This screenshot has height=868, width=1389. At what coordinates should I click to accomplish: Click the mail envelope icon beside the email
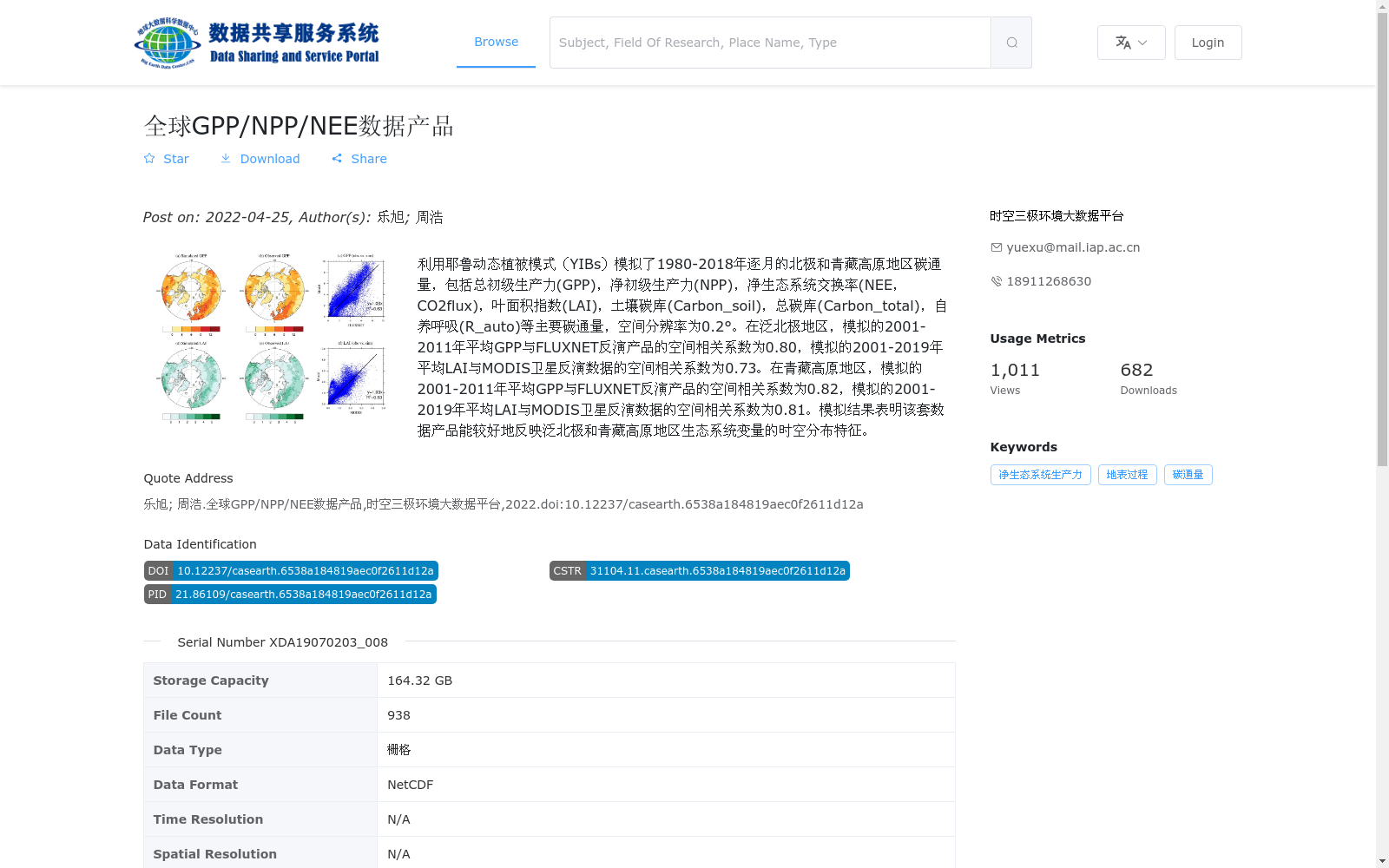tap(997, 247)
